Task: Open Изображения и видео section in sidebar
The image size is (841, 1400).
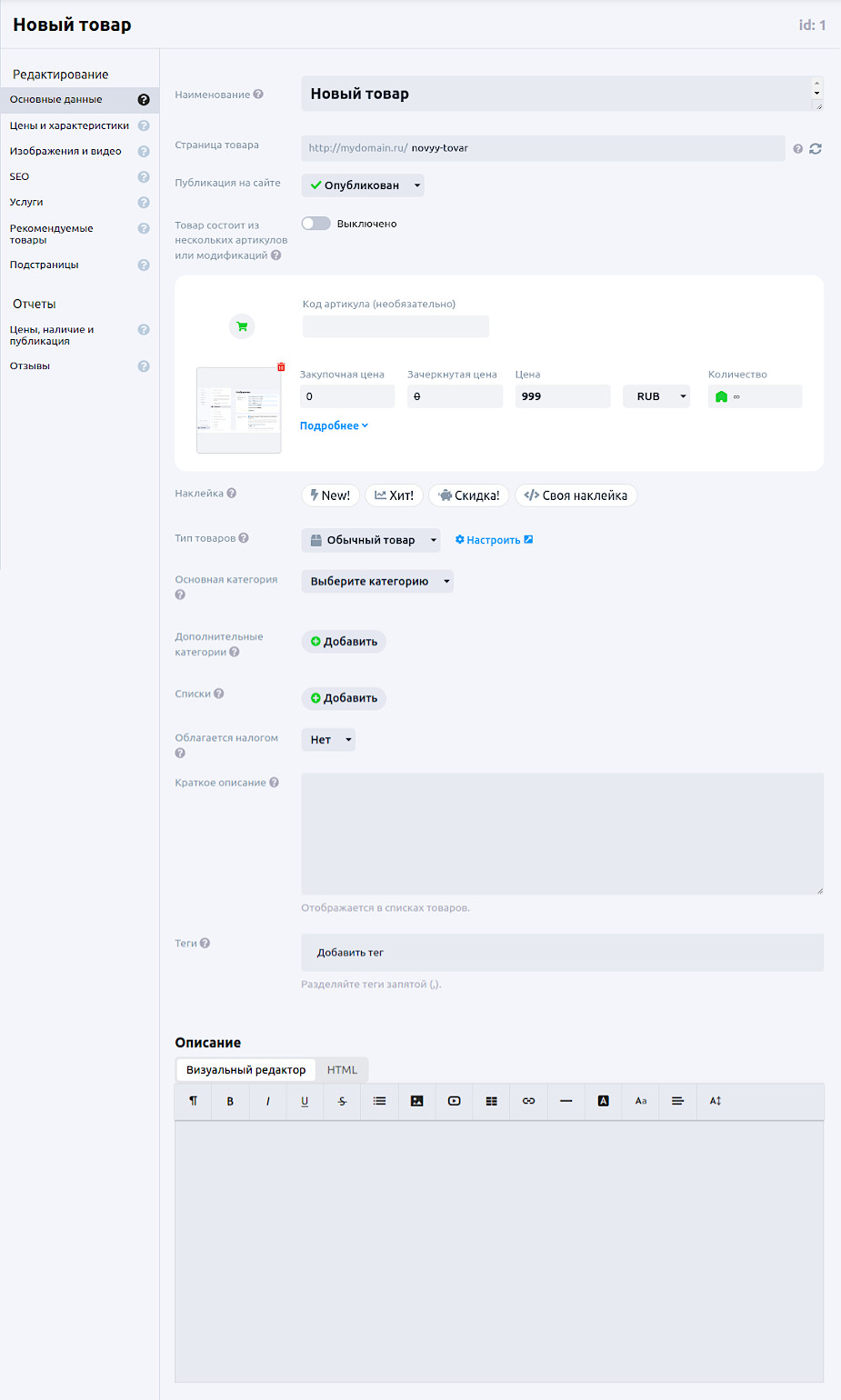Action: pos(65,152)
